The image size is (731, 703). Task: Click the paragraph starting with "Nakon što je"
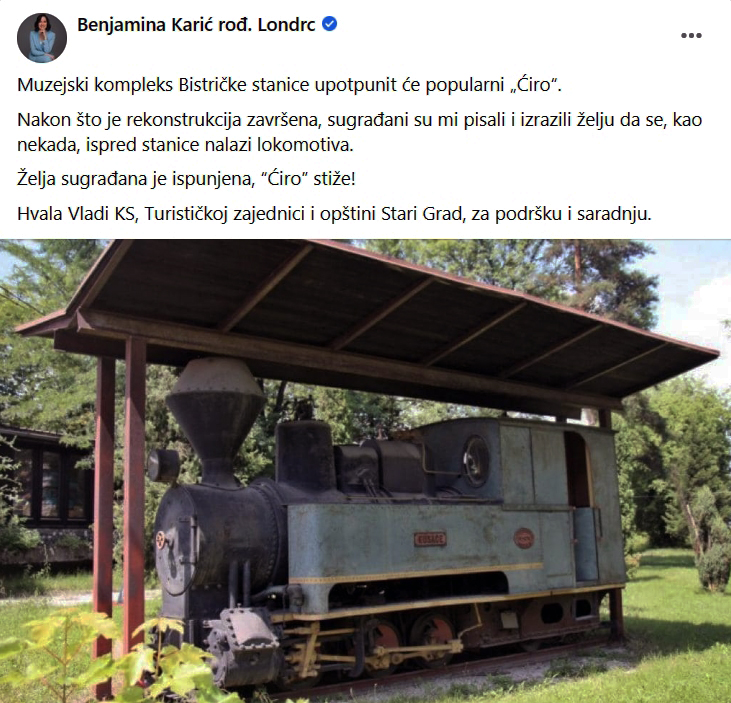click(x=359, y=132)
